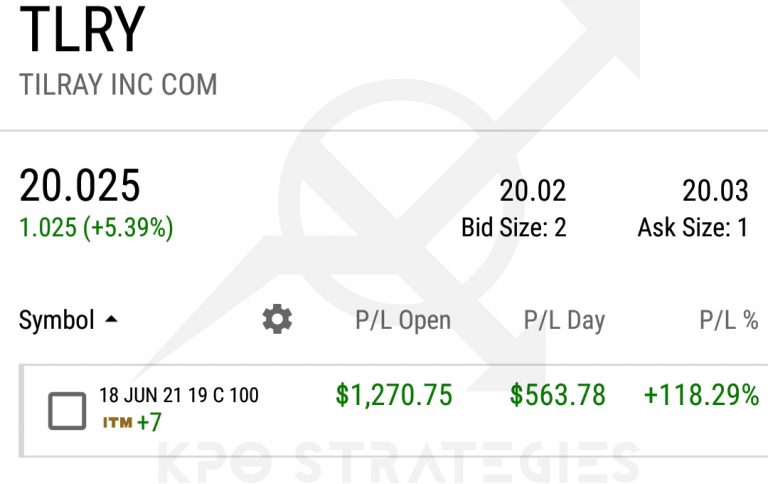Select the TILRAY INC COM company name
Viewport: 768px width, 484px height.
[x=118, y=84]
